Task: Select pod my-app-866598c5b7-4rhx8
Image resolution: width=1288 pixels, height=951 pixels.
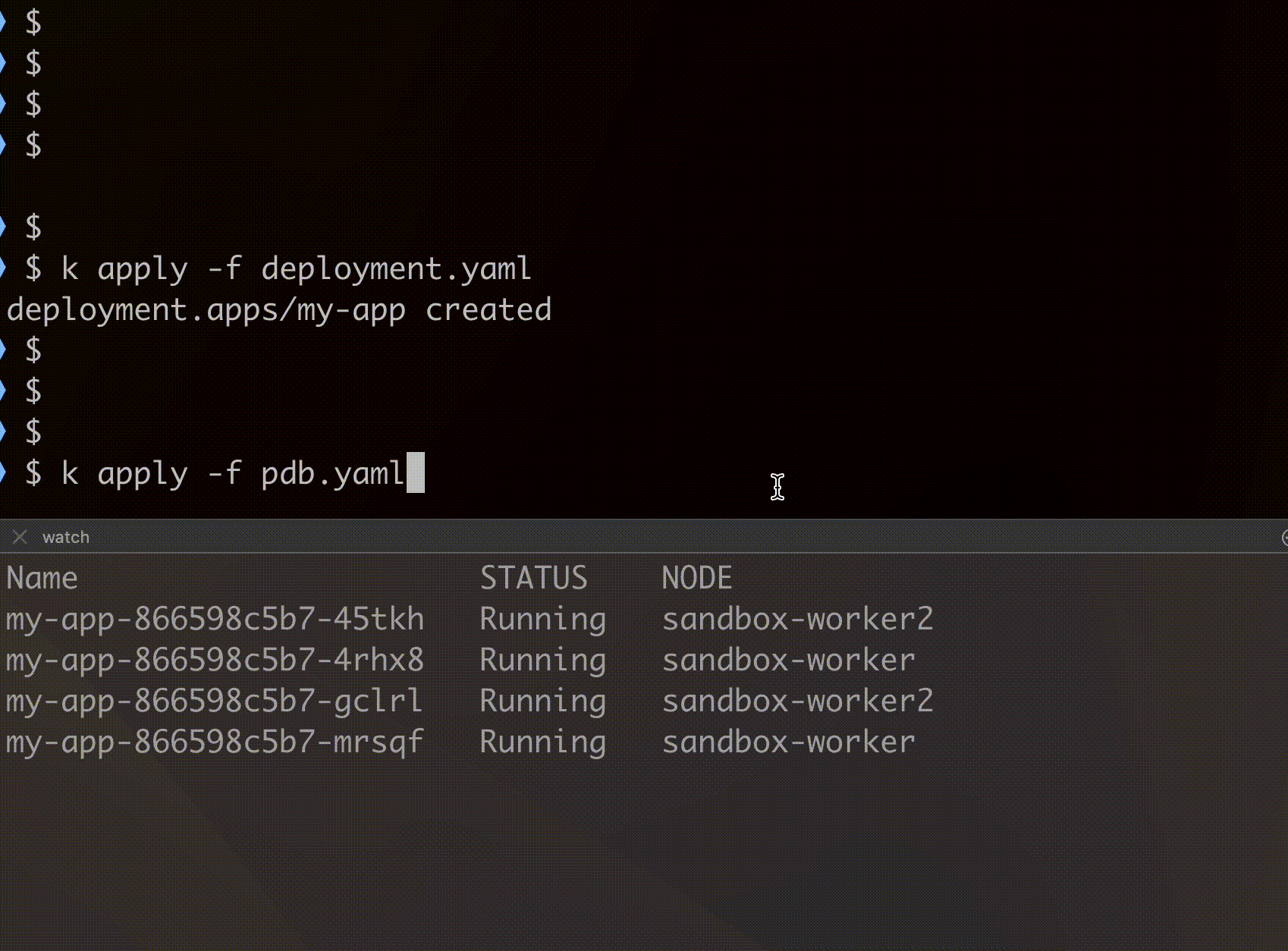Action: click(215, 660)
